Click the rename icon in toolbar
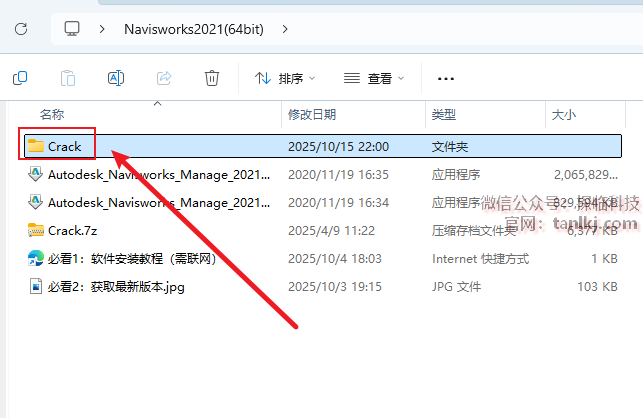 click(116, 78)
